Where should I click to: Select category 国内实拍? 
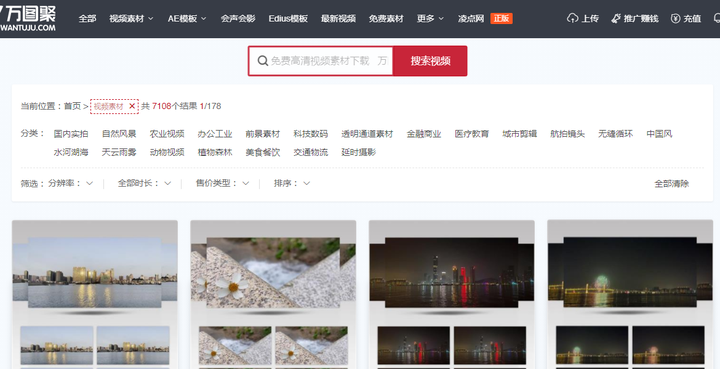[x=71, y=134]
